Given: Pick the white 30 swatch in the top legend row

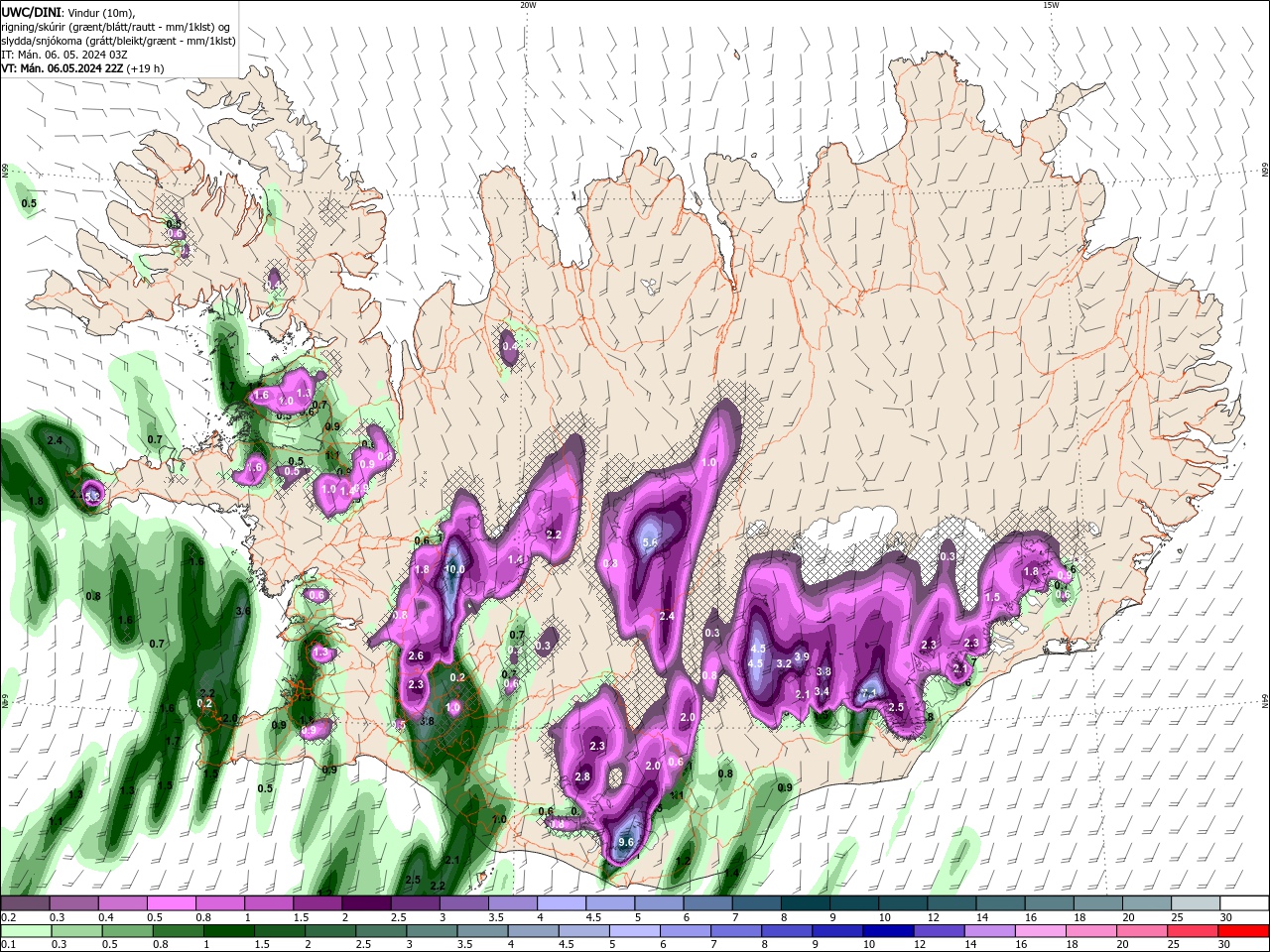Looking at the screenshot, I should [1243, 903].
